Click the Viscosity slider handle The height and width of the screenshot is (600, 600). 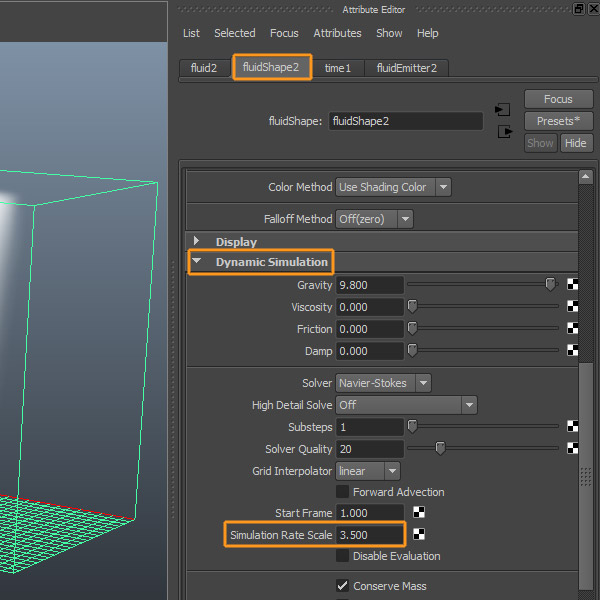[x=412, y=306]
